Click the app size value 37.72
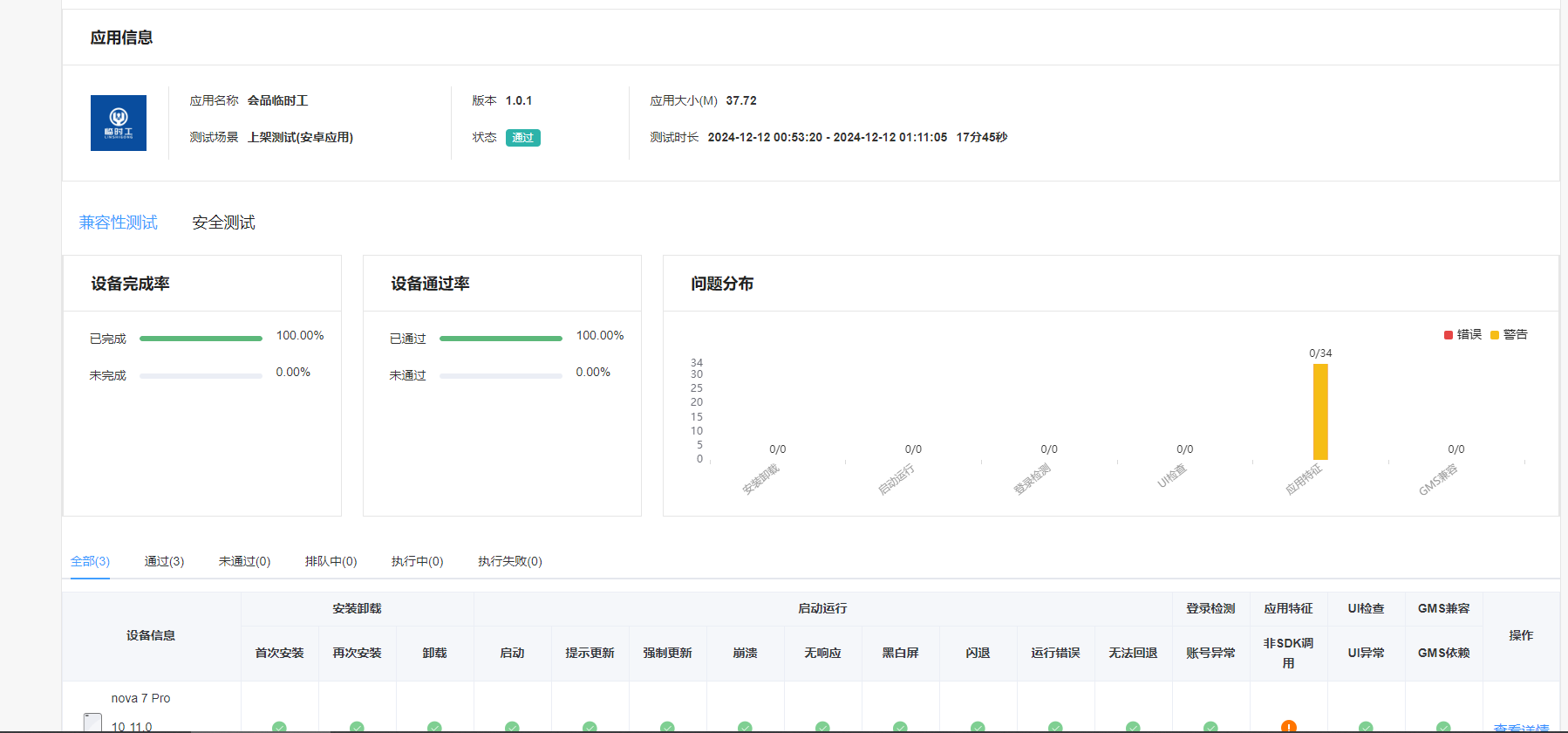Viewport: 1568px width, 733px height. [741, 100]
